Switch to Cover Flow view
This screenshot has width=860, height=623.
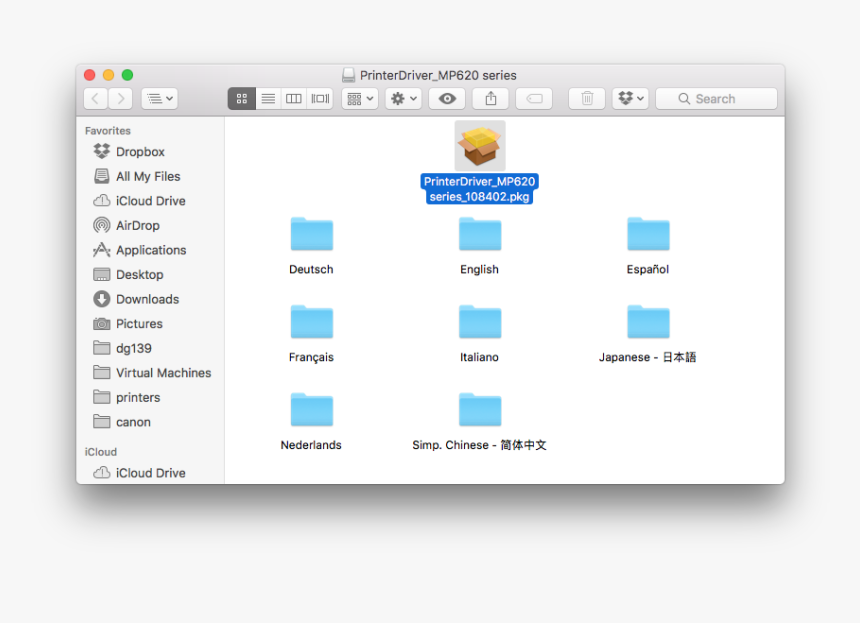click(x=320, y=99)
